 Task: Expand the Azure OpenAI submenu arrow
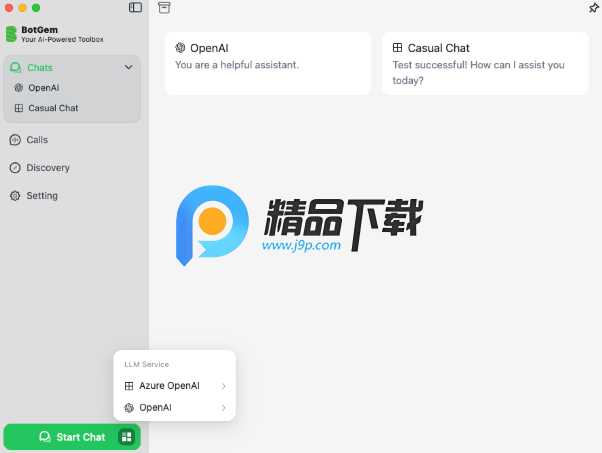pyautogui.click(x=223, y=386)
